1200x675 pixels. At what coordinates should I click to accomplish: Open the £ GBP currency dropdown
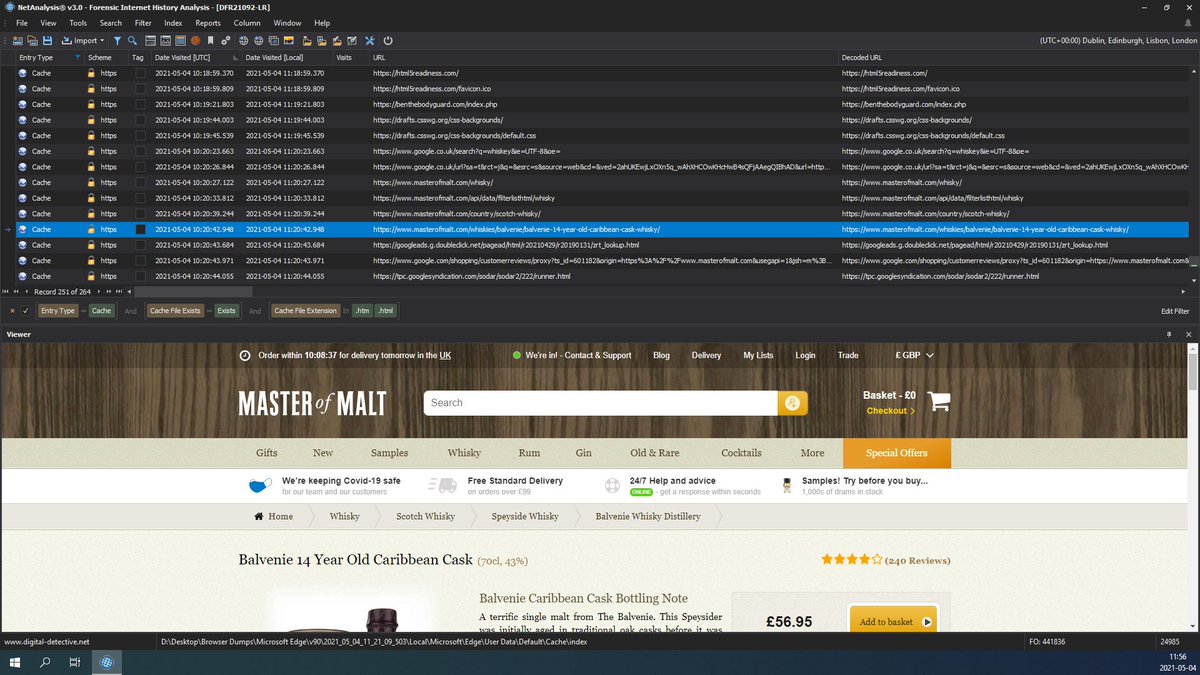(914, 355)
